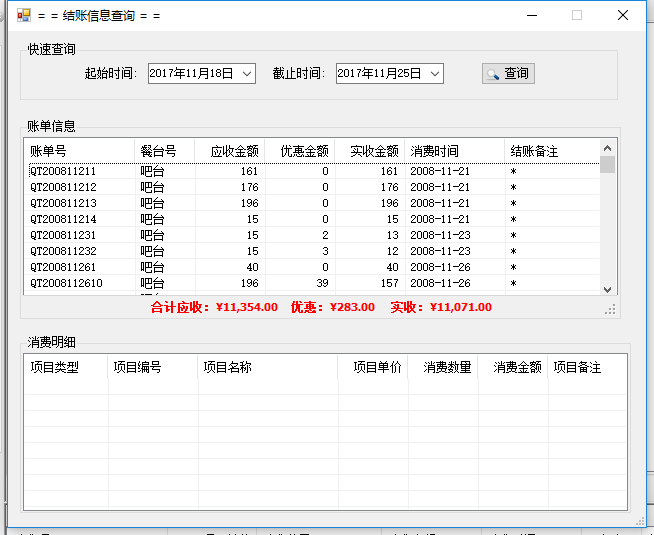
Task: Click the 查询 search button
Action: [508, 73]
